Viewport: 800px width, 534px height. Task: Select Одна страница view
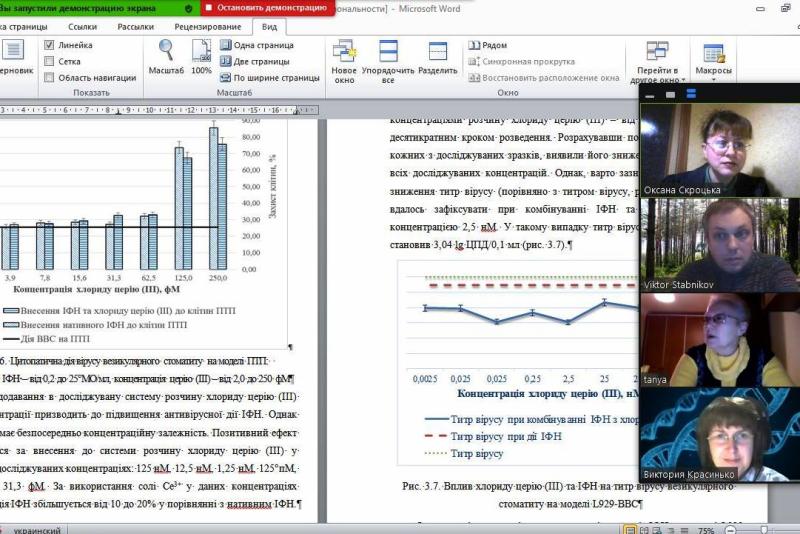point(257,45)
